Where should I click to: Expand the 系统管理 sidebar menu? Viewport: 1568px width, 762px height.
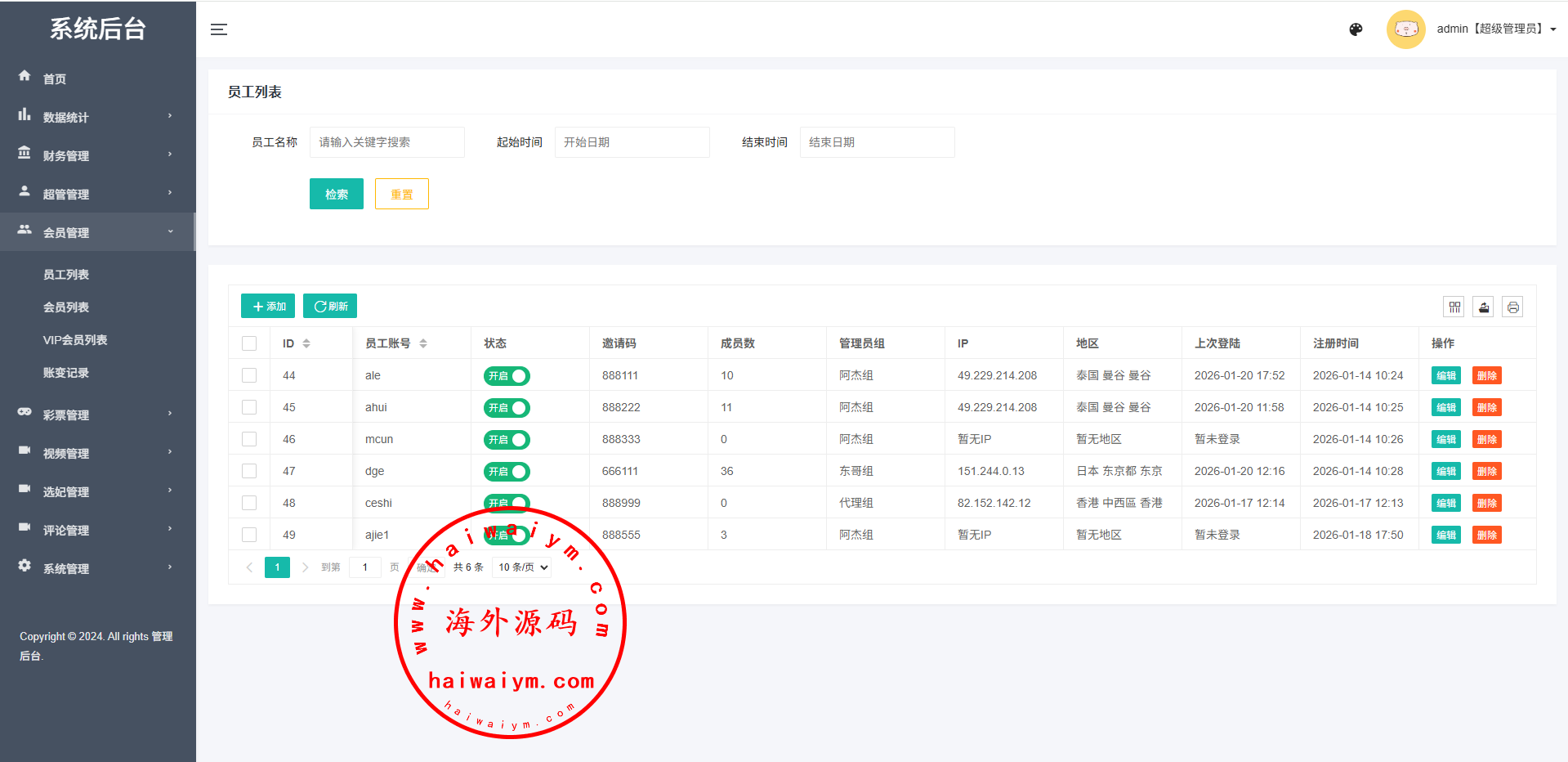97,568
